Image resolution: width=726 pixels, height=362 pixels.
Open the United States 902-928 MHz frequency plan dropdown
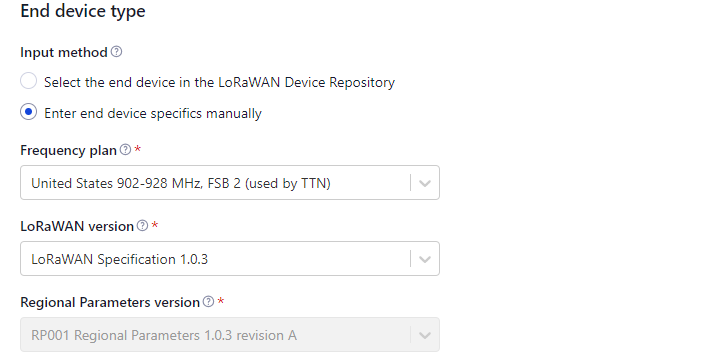point(230,183)
